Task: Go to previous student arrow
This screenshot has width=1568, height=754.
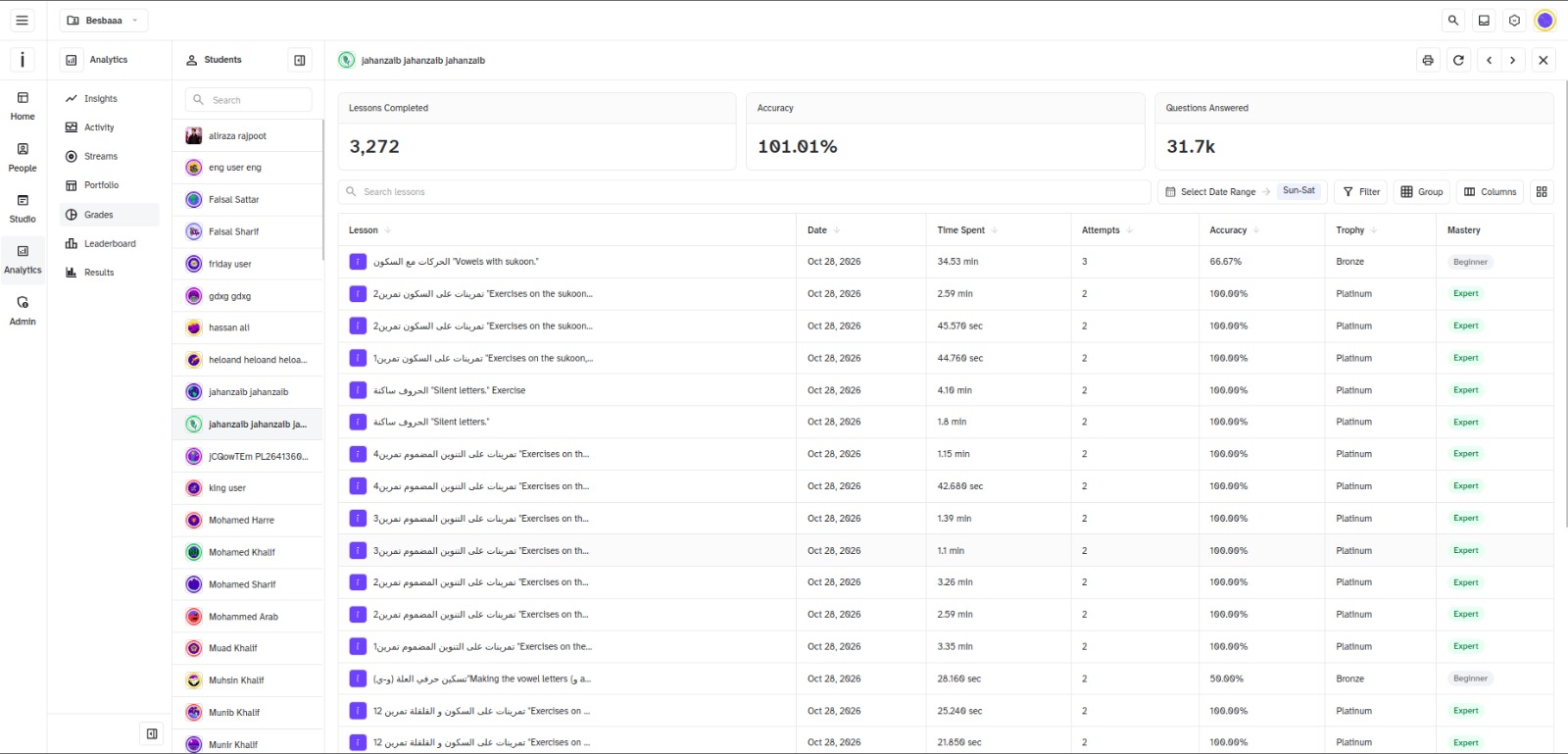Action: (x=1490, y=60)
